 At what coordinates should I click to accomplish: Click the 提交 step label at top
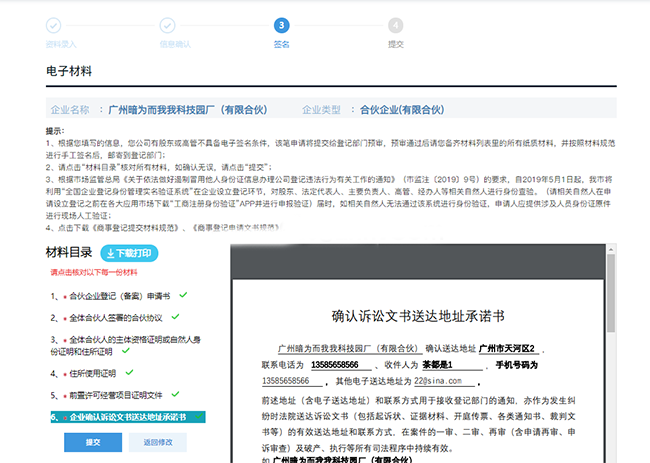[395, 44]
